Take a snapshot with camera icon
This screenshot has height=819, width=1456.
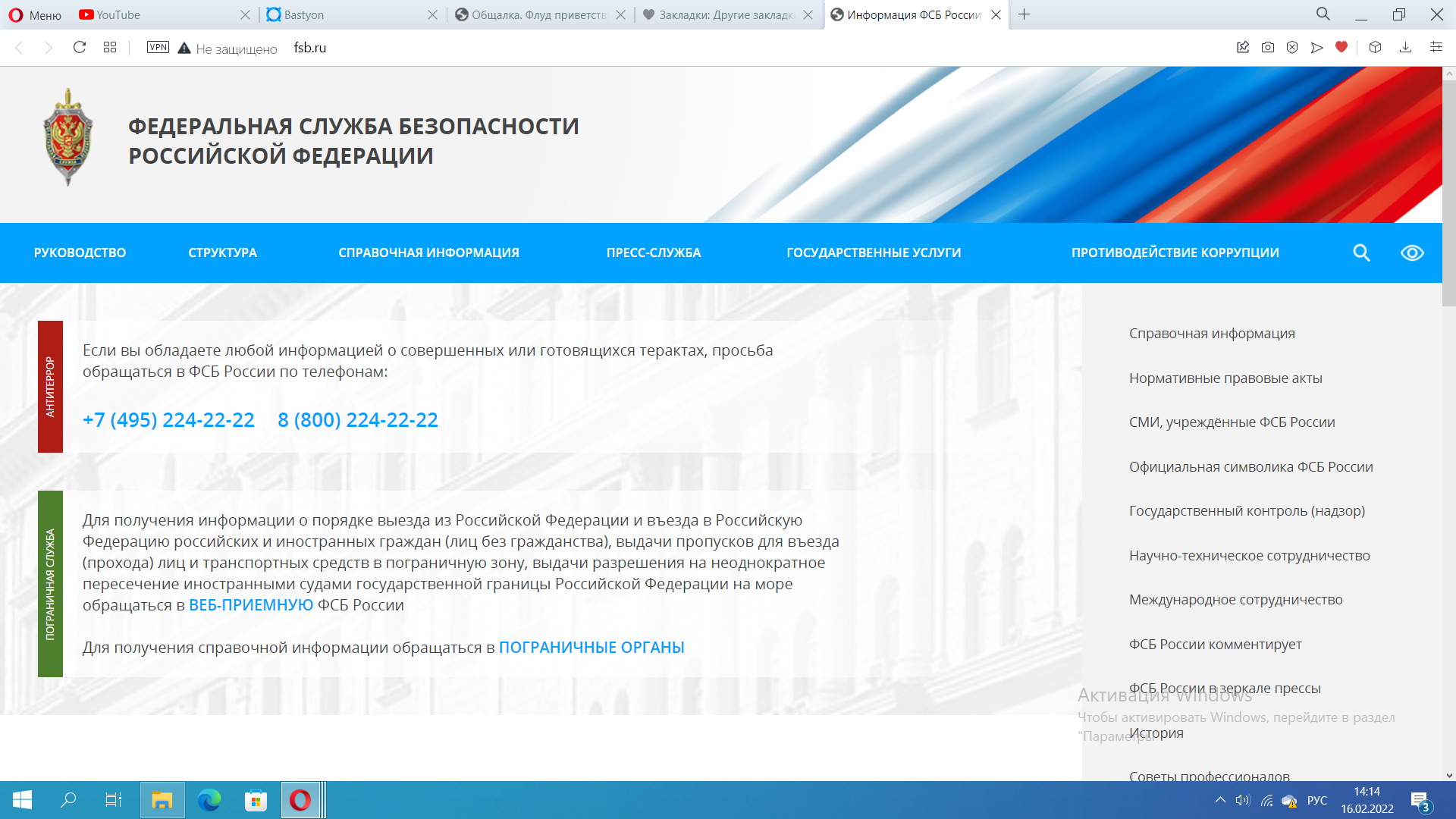(1268, 47)
